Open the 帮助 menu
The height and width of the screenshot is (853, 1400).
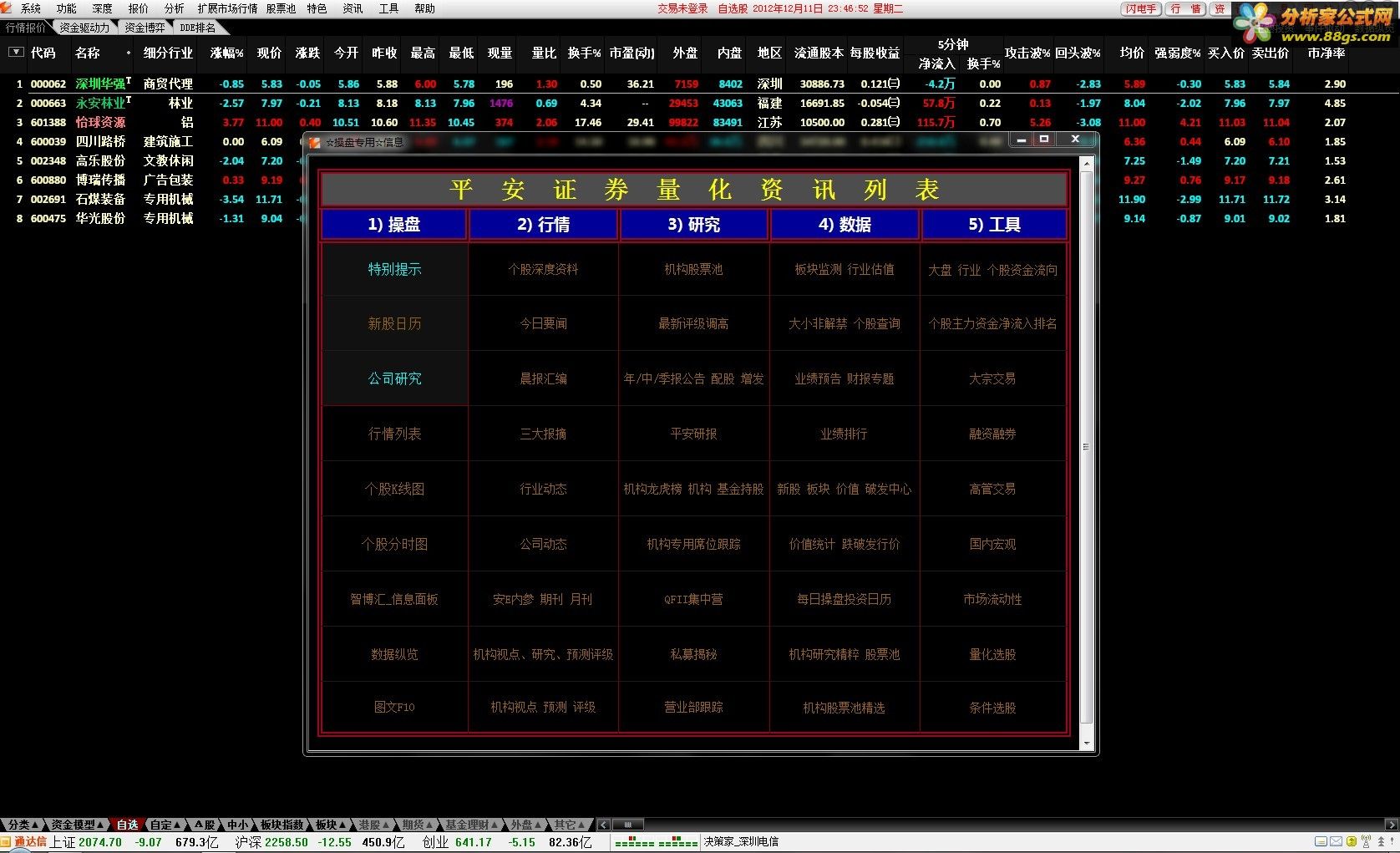click(x=424, y=8)
